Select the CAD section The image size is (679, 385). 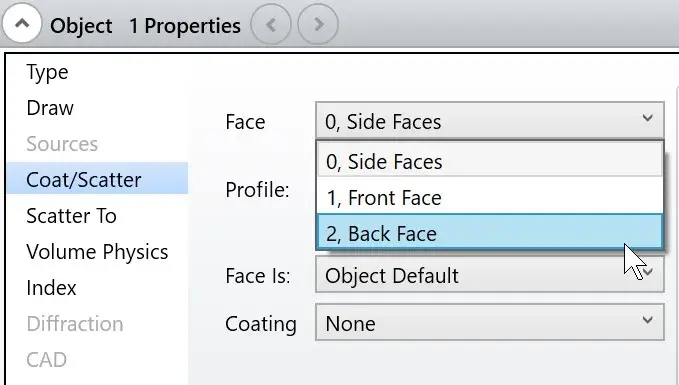click(46, 359)
